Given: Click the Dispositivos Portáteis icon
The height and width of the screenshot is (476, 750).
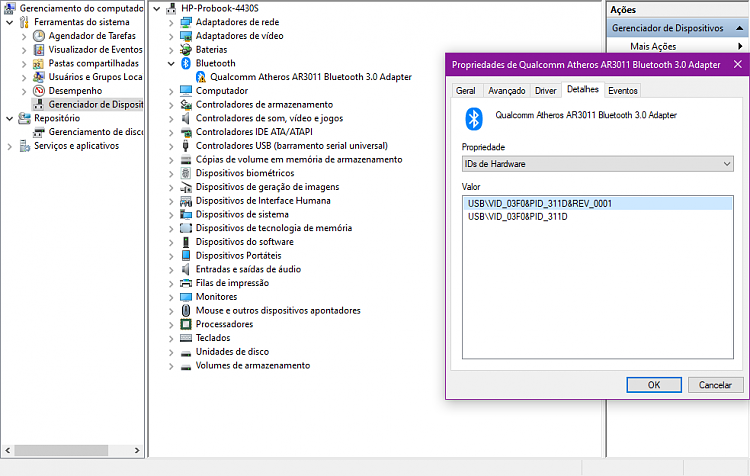Looking at the screenshot, I should [x=186, y=255].
